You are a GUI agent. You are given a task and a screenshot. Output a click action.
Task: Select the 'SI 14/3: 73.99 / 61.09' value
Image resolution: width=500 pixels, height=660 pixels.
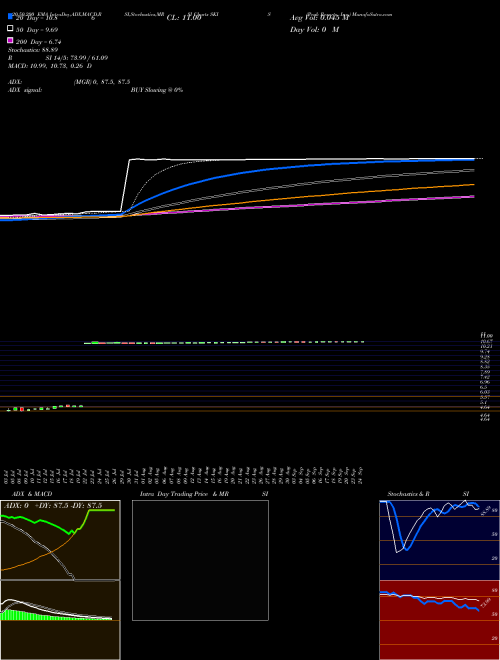(x=77, y=58)
